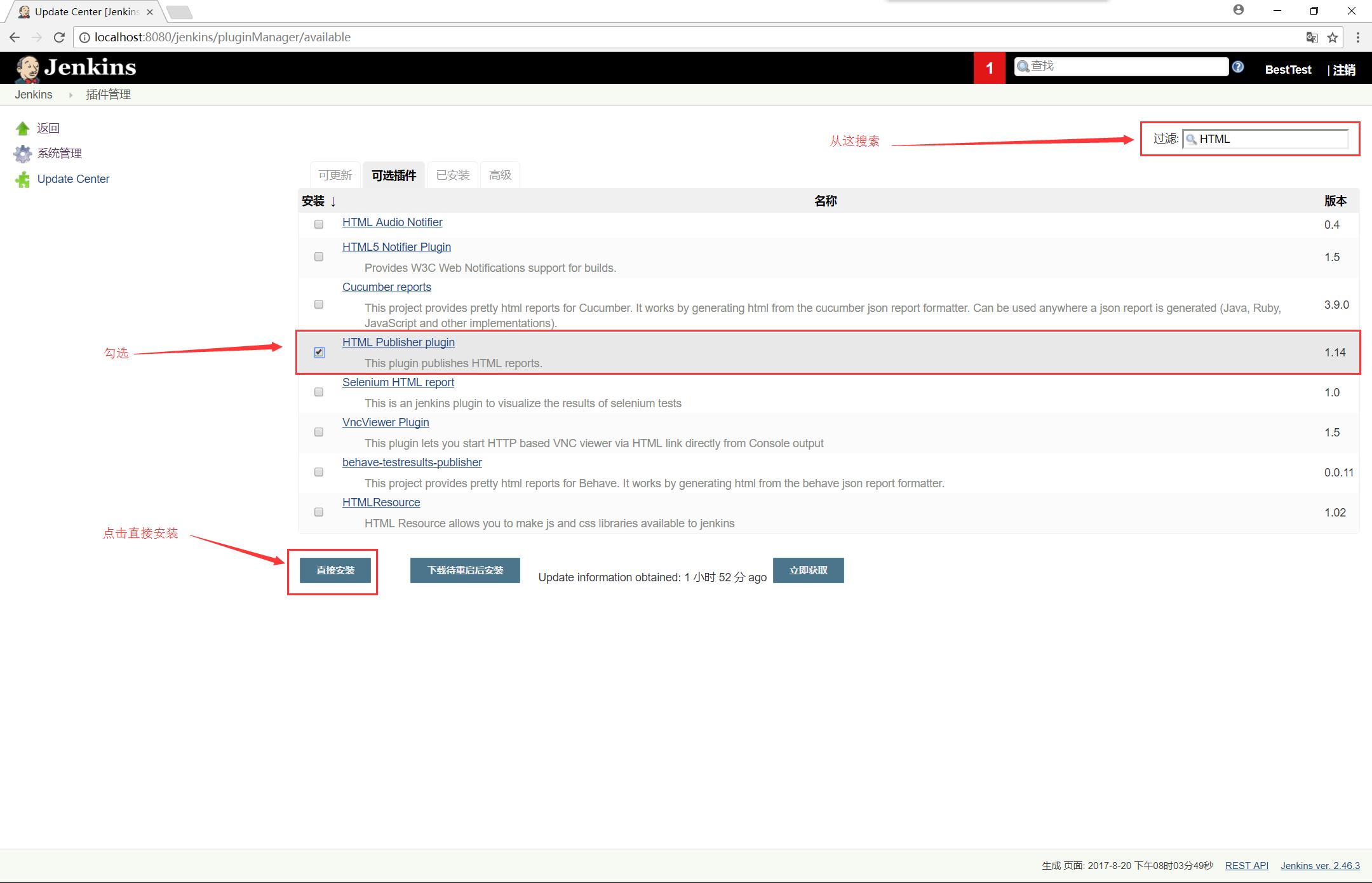Click the 过滤 filter input field
1372x883 pixels.
click(1265, 139)
